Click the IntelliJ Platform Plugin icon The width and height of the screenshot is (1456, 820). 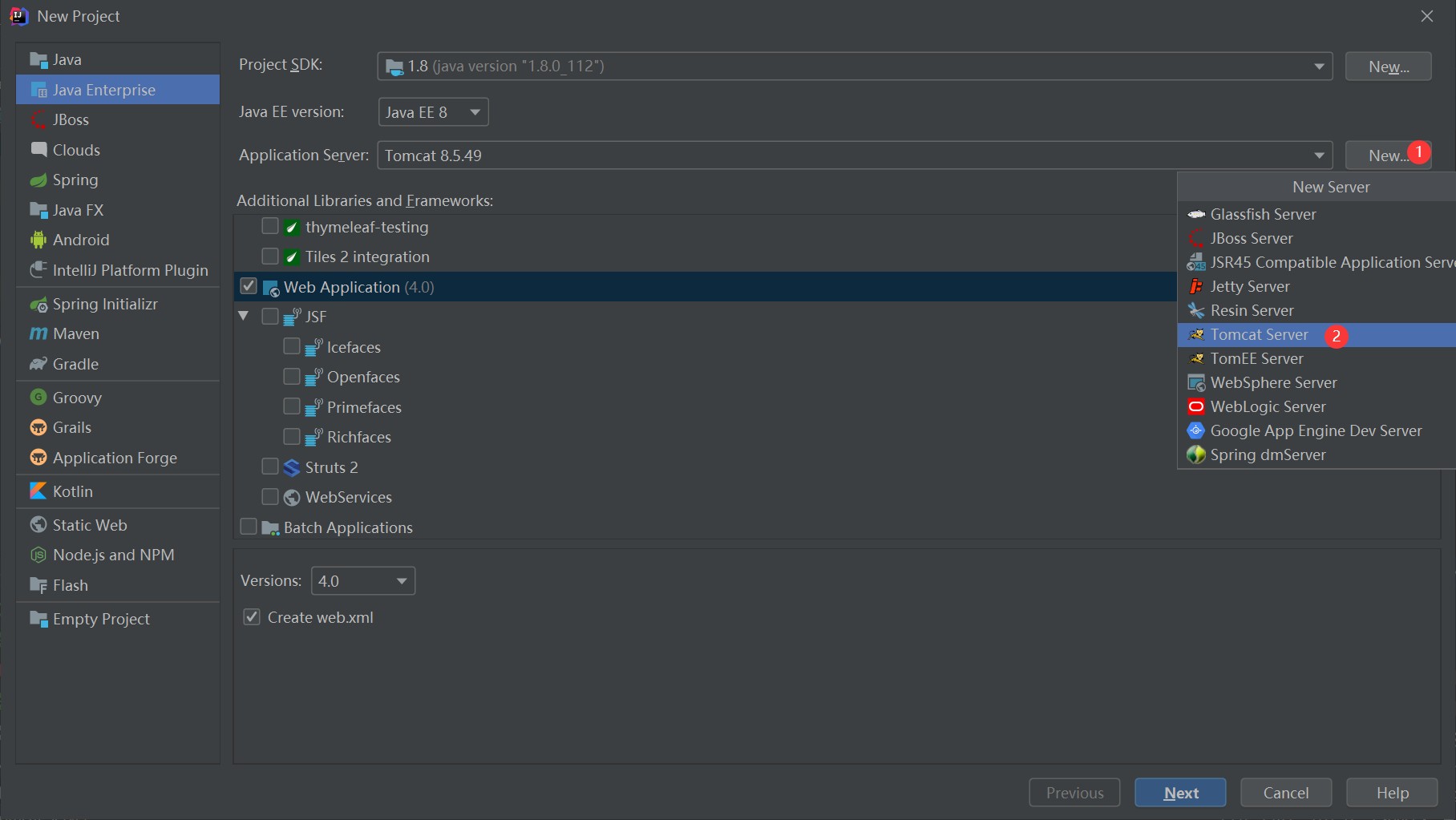click(38, 270)
